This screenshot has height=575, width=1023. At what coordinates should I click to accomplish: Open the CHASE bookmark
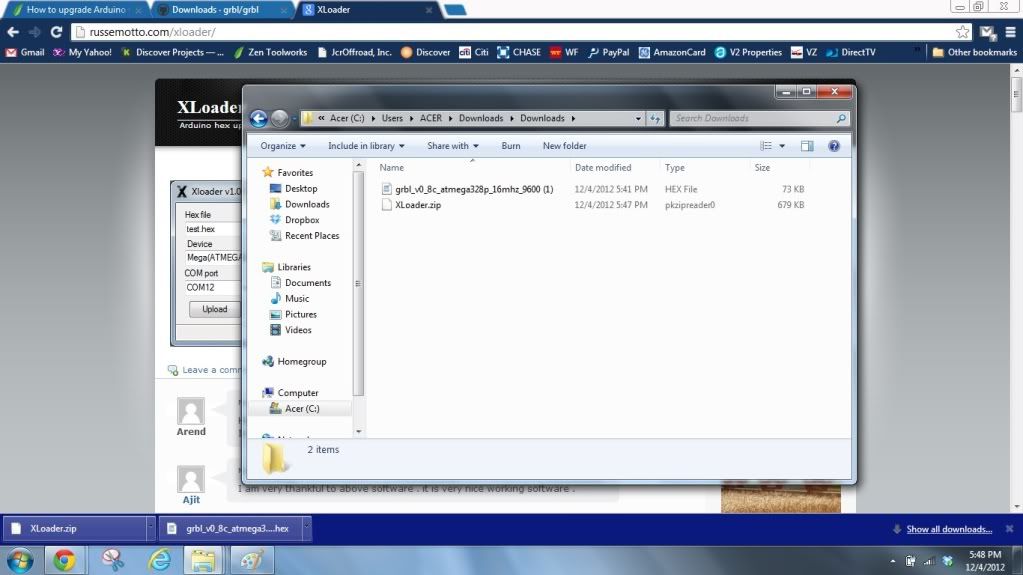coord(519,52)
